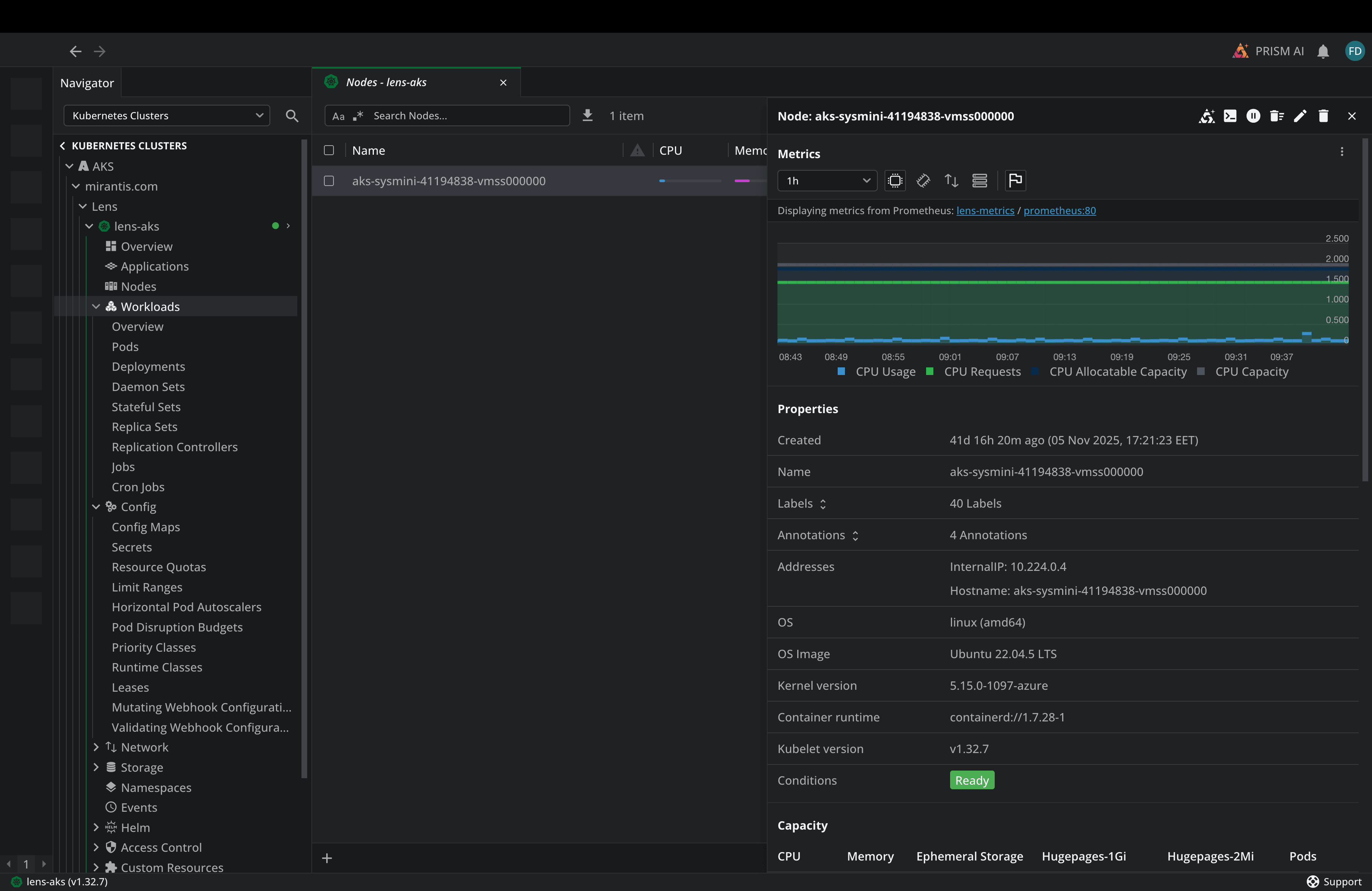Open the prometheus:80 link
Screen dimensions: 1372x891
(1059, 210)
